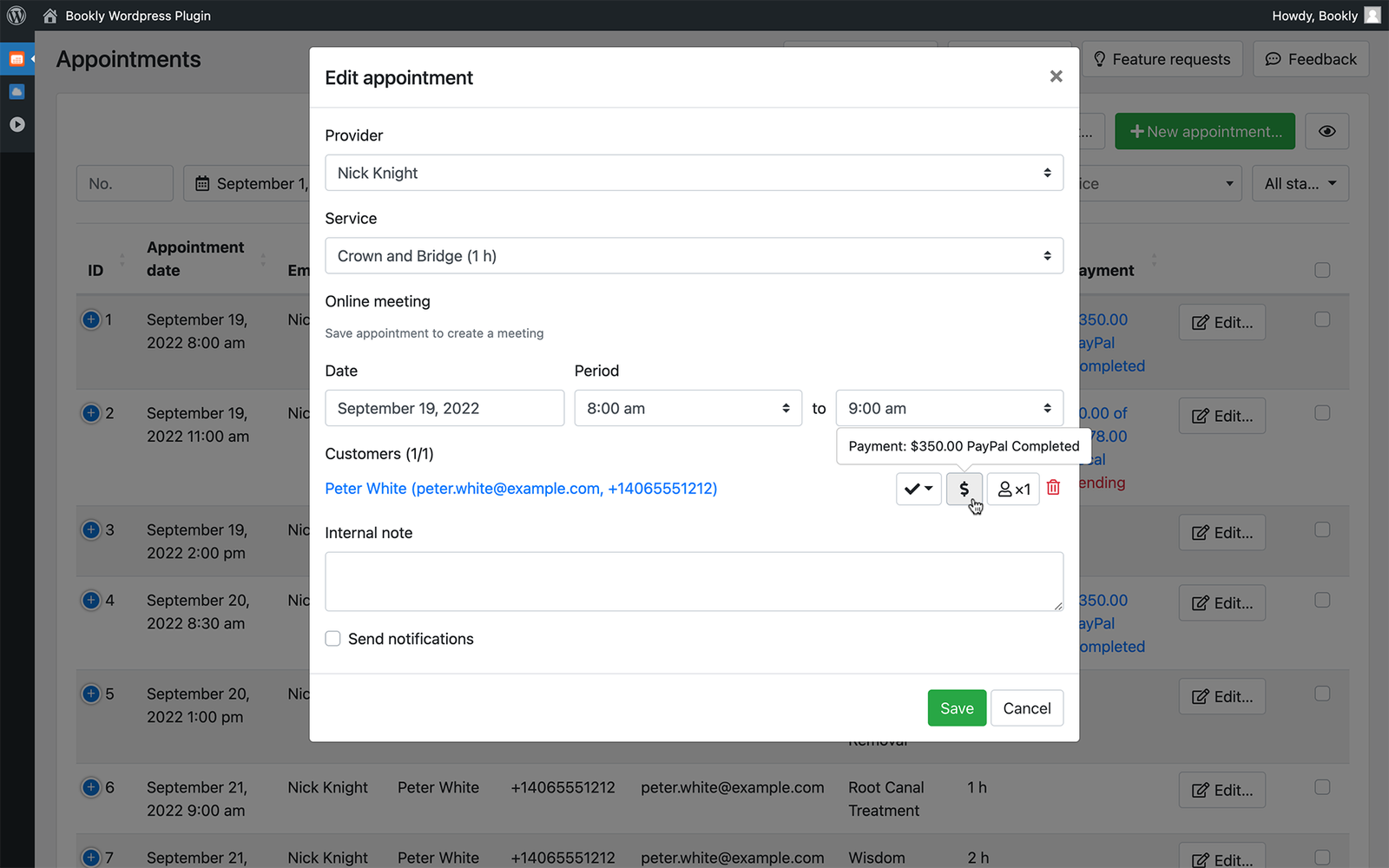Click the dollar payment icon for Peter White
Viewport: 1389px width, 868px height.
point(964,488)
